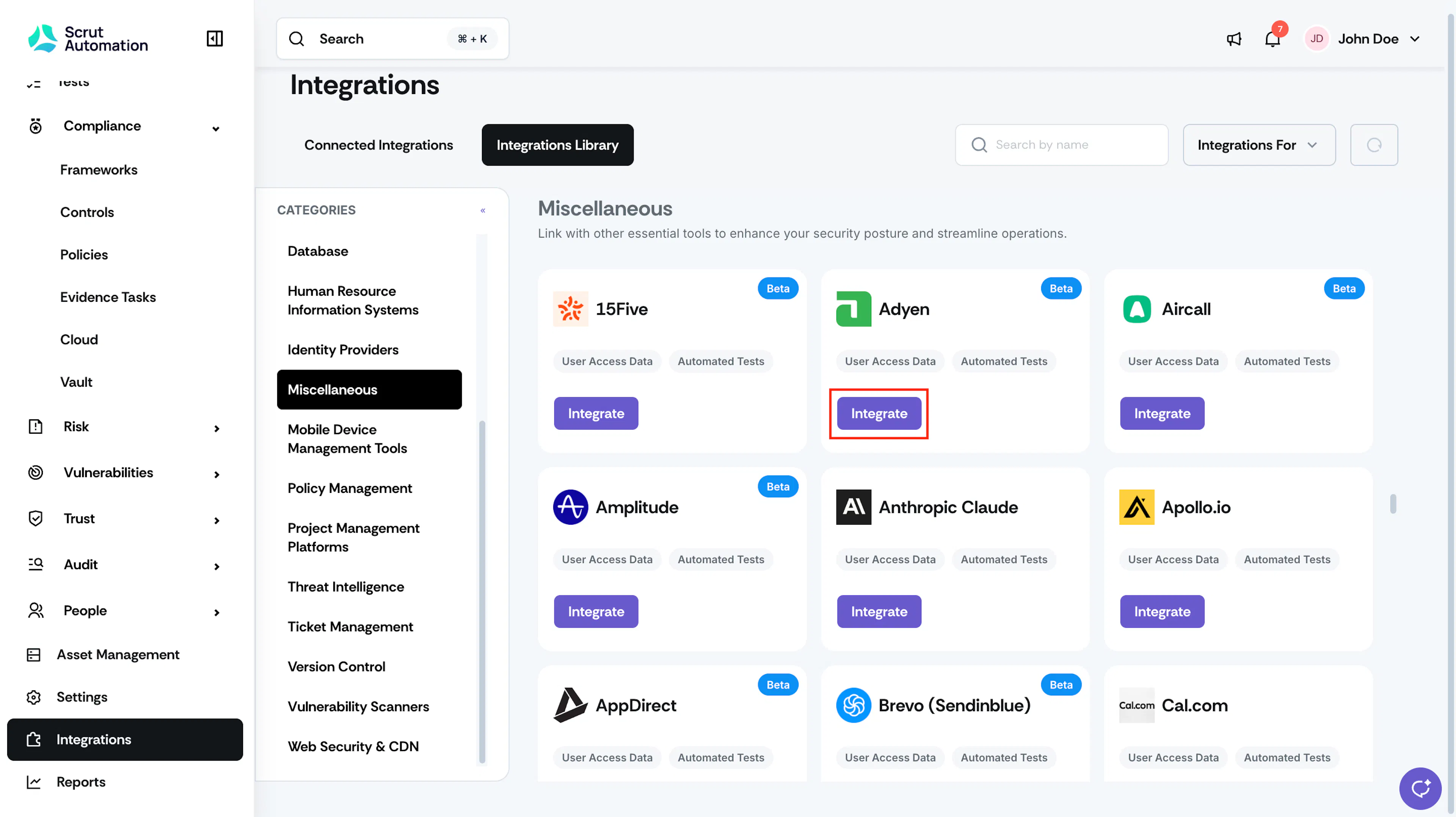Click the refresh integrations icon button
This screenshot has width=1456, height=817.
(x=1374, y=145)
